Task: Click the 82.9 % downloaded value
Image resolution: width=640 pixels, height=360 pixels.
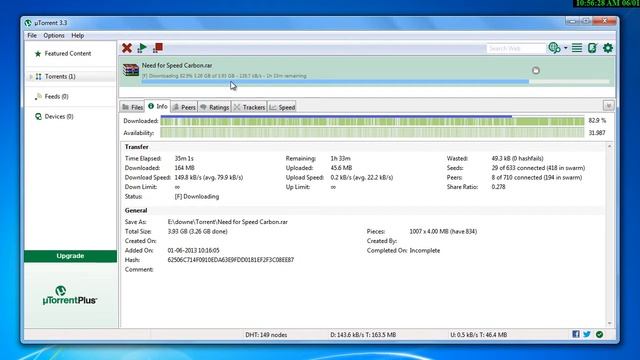Action: 597,121
